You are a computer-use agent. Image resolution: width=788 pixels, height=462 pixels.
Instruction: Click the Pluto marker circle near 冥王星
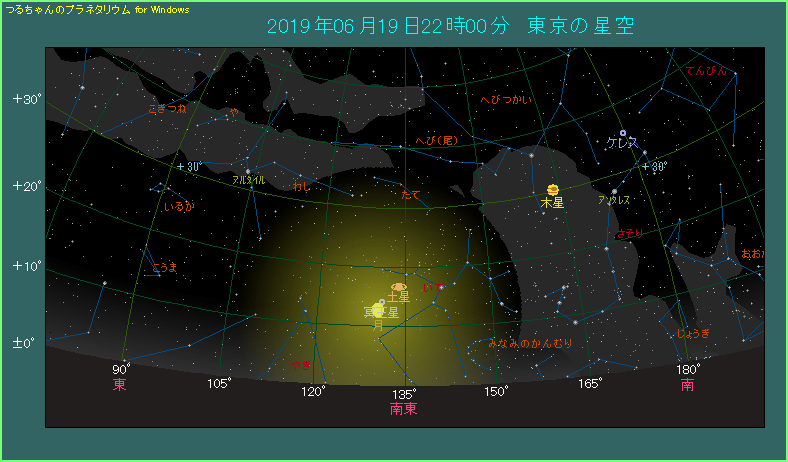point(382,301)
